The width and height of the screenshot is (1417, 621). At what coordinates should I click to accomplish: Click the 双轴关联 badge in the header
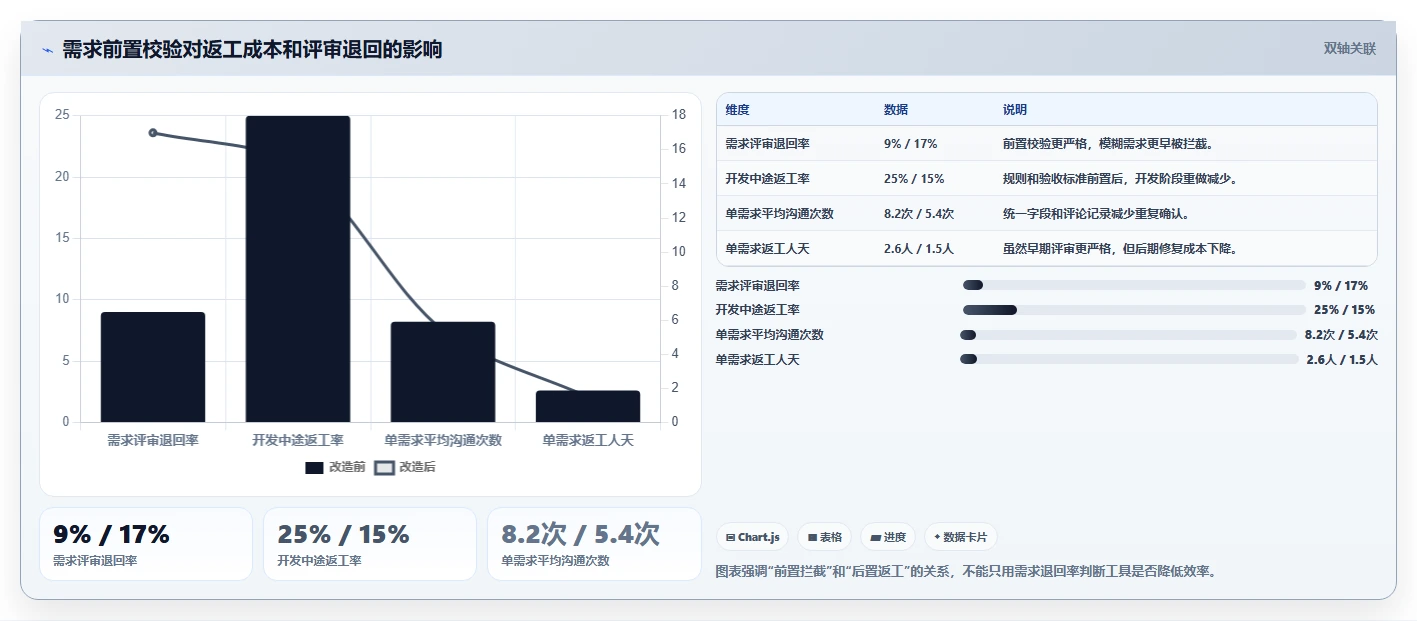(x=1350, y=49)
